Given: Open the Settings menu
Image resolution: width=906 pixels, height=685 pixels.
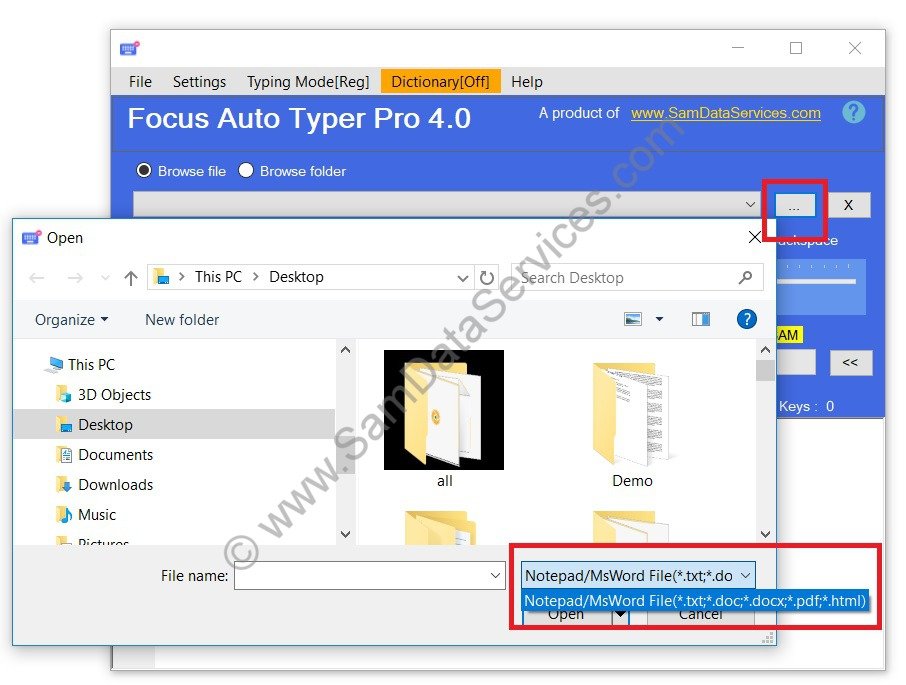Looking at the screenshot, I should 199,81.
